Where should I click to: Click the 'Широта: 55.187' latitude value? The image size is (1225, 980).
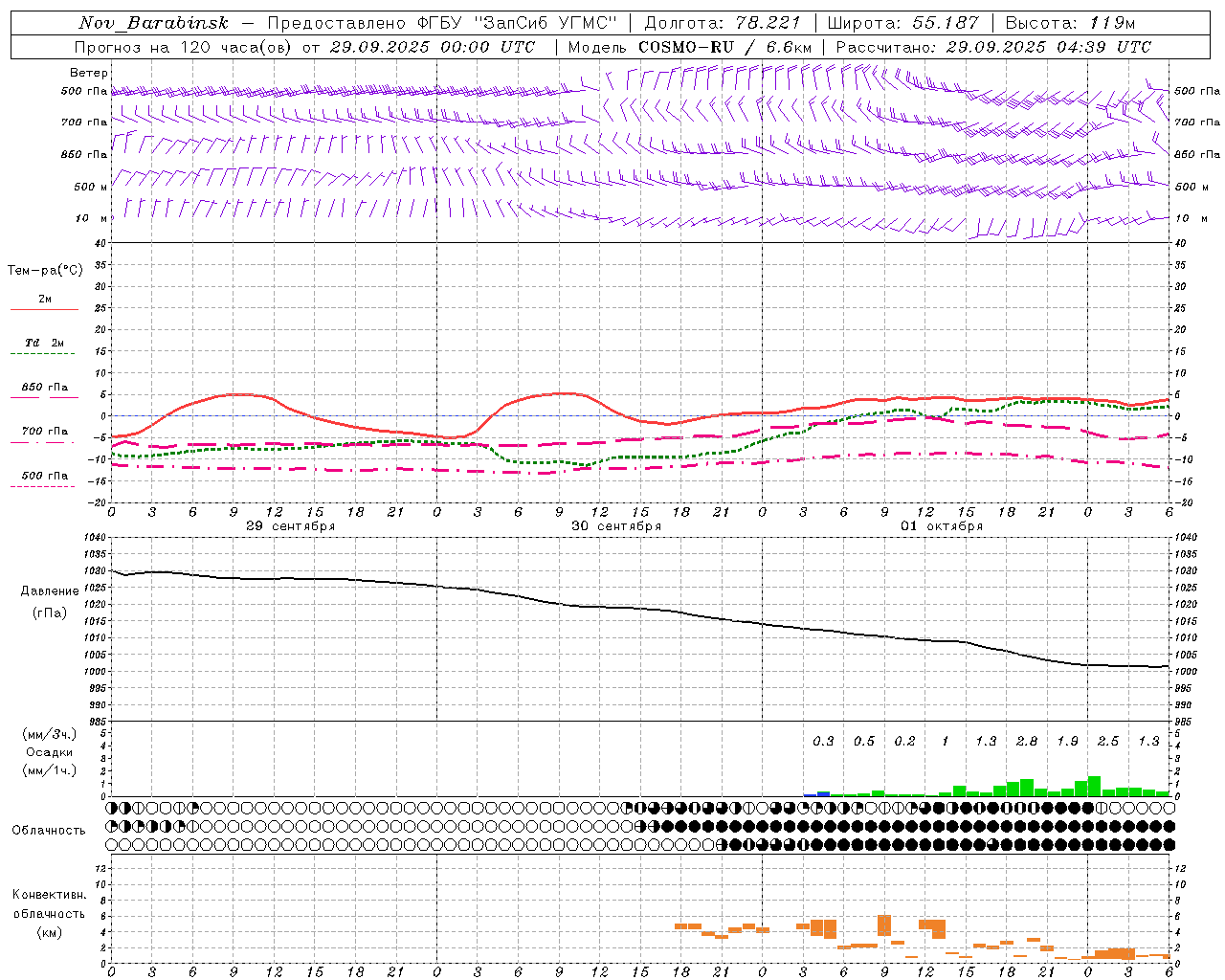(x=902, y=23)
